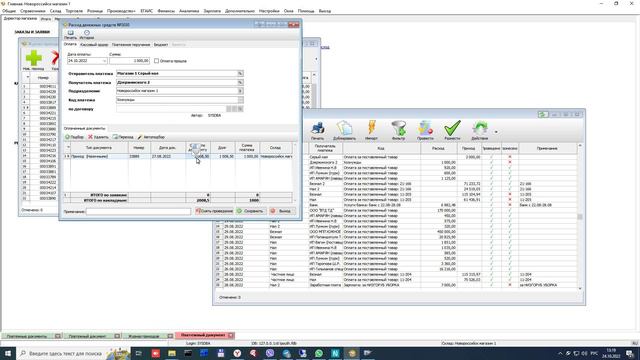
Task: Click Удалить with the red X
Action: pos(98,137)
